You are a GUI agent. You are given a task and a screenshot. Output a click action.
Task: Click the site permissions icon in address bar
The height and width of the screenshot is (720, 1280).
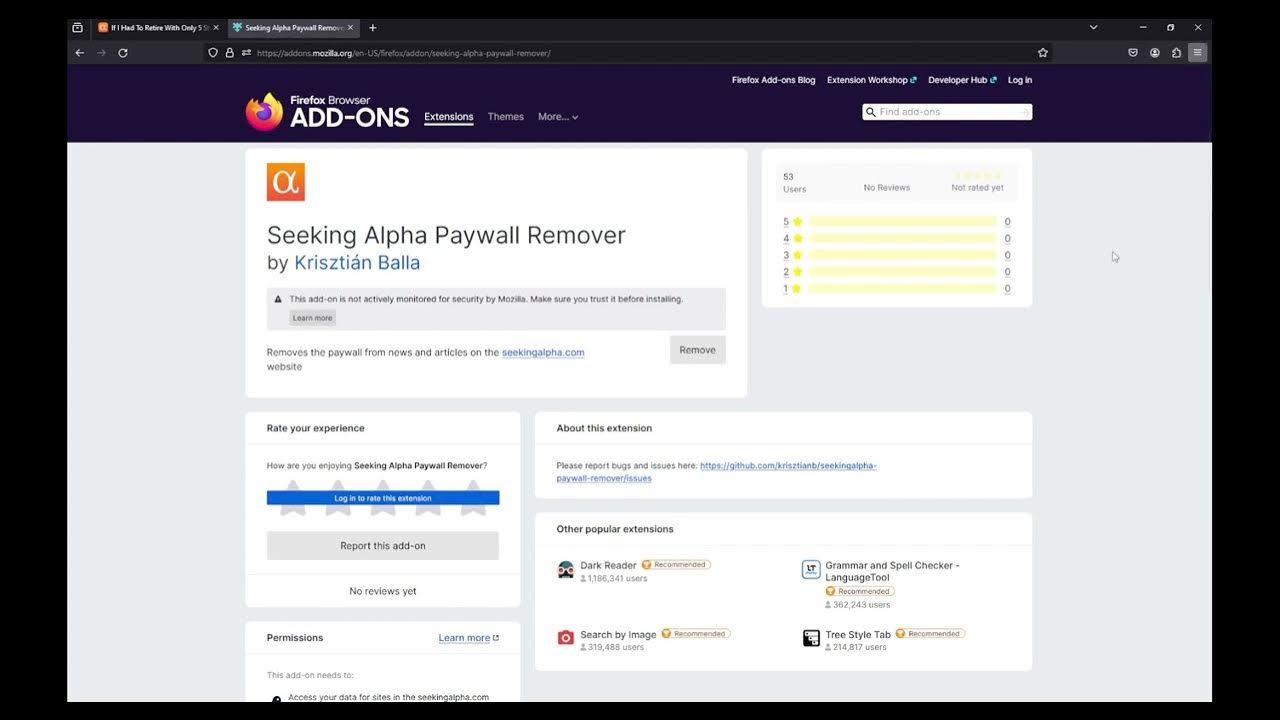click(x=246, y=53)
